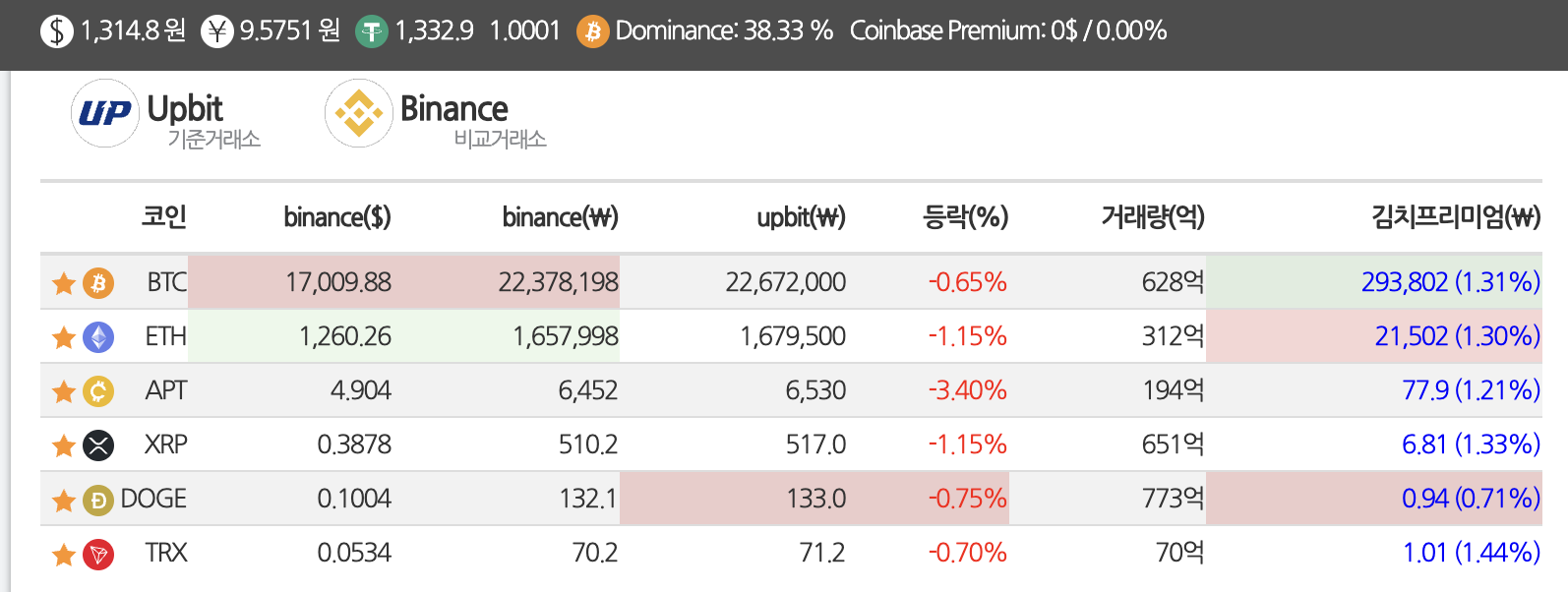This screenshot has width=1568, height=592.
Task: Click BTC kimchi premium 293,802 (1.31%)
Action: pyautogui.click(x=1451, y=282)
